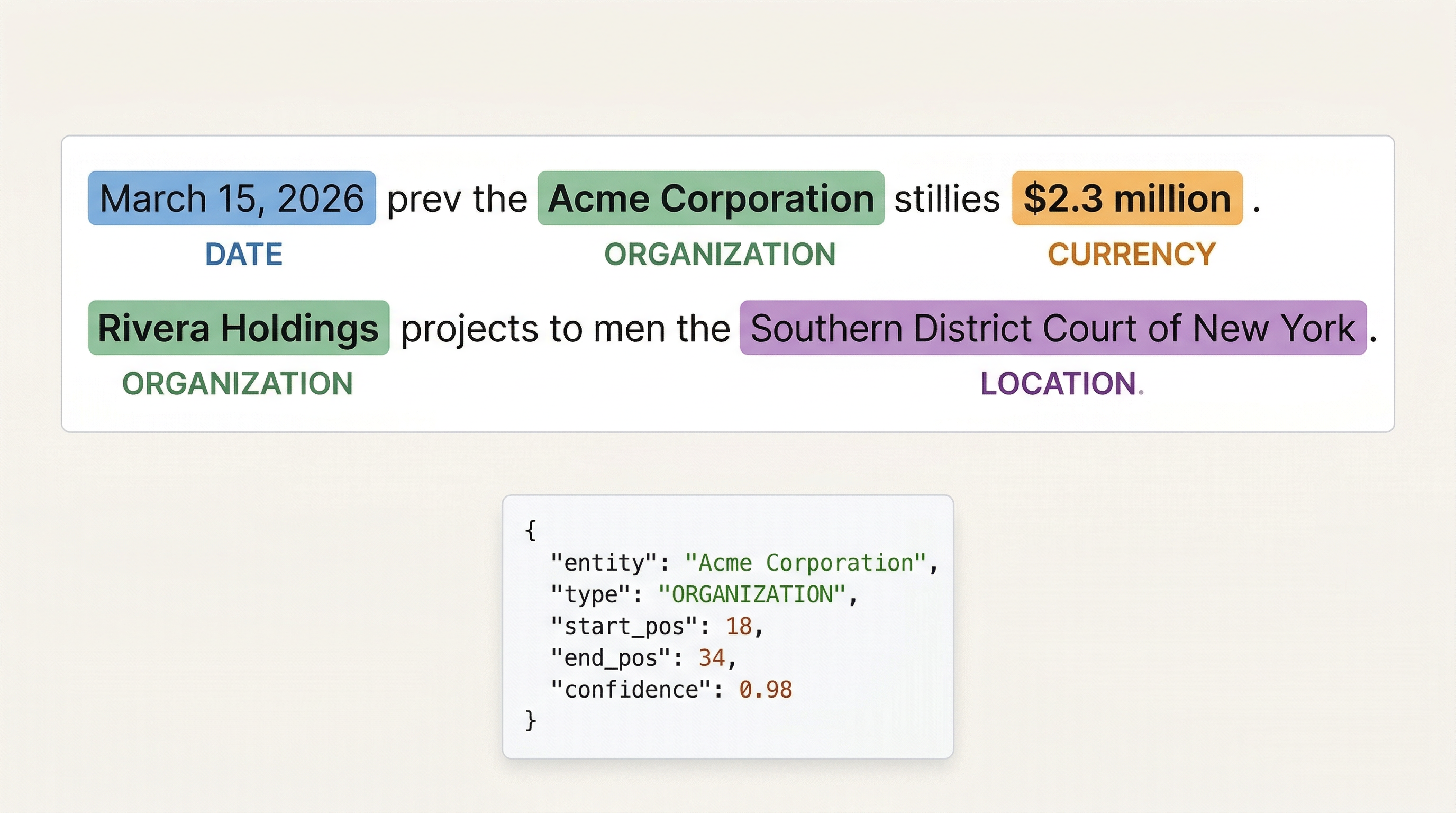
Task: Click the Acme Corporation highlighted entity
Action: pos(711,198)
